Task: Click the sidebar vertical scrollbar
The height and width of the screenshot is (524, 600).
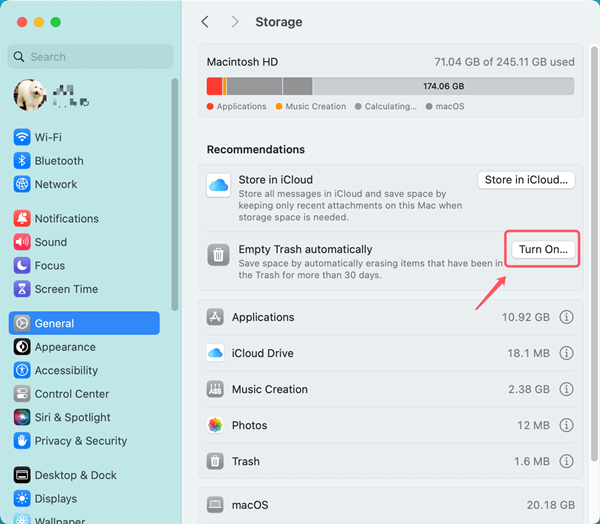Action: coord(175,194)
